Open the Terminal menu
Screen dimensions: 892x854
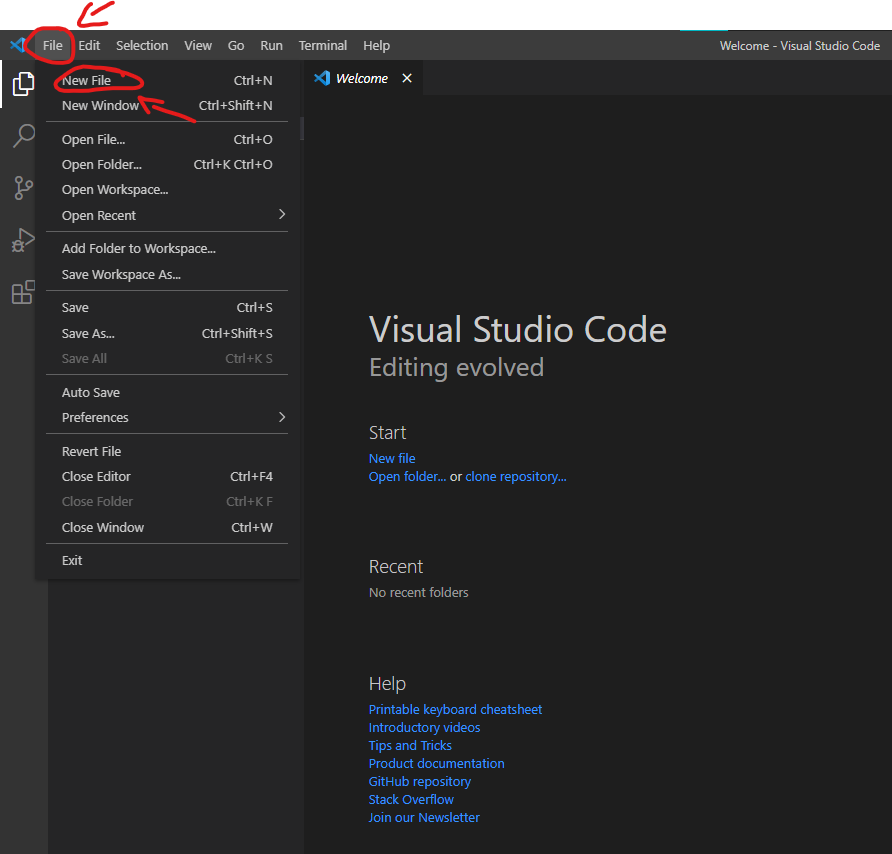coord(323,46)
